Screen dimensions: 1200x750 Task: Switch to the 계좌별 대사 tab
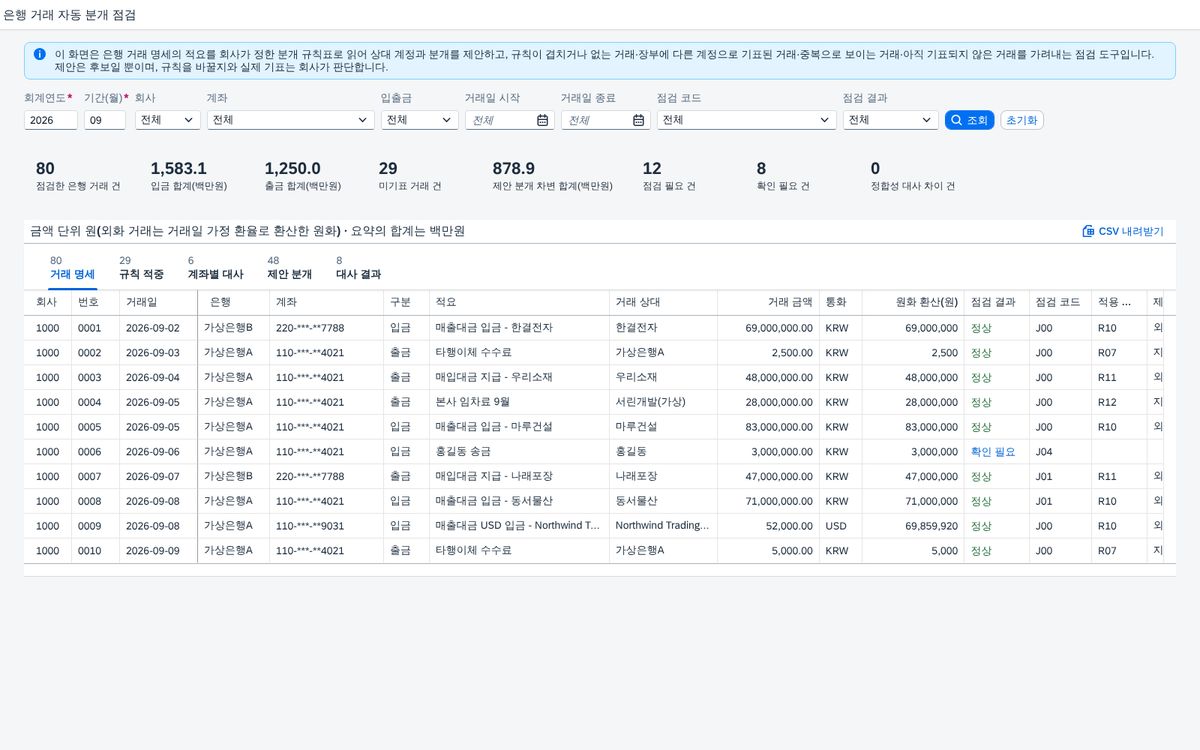click(x=215, y=268)
